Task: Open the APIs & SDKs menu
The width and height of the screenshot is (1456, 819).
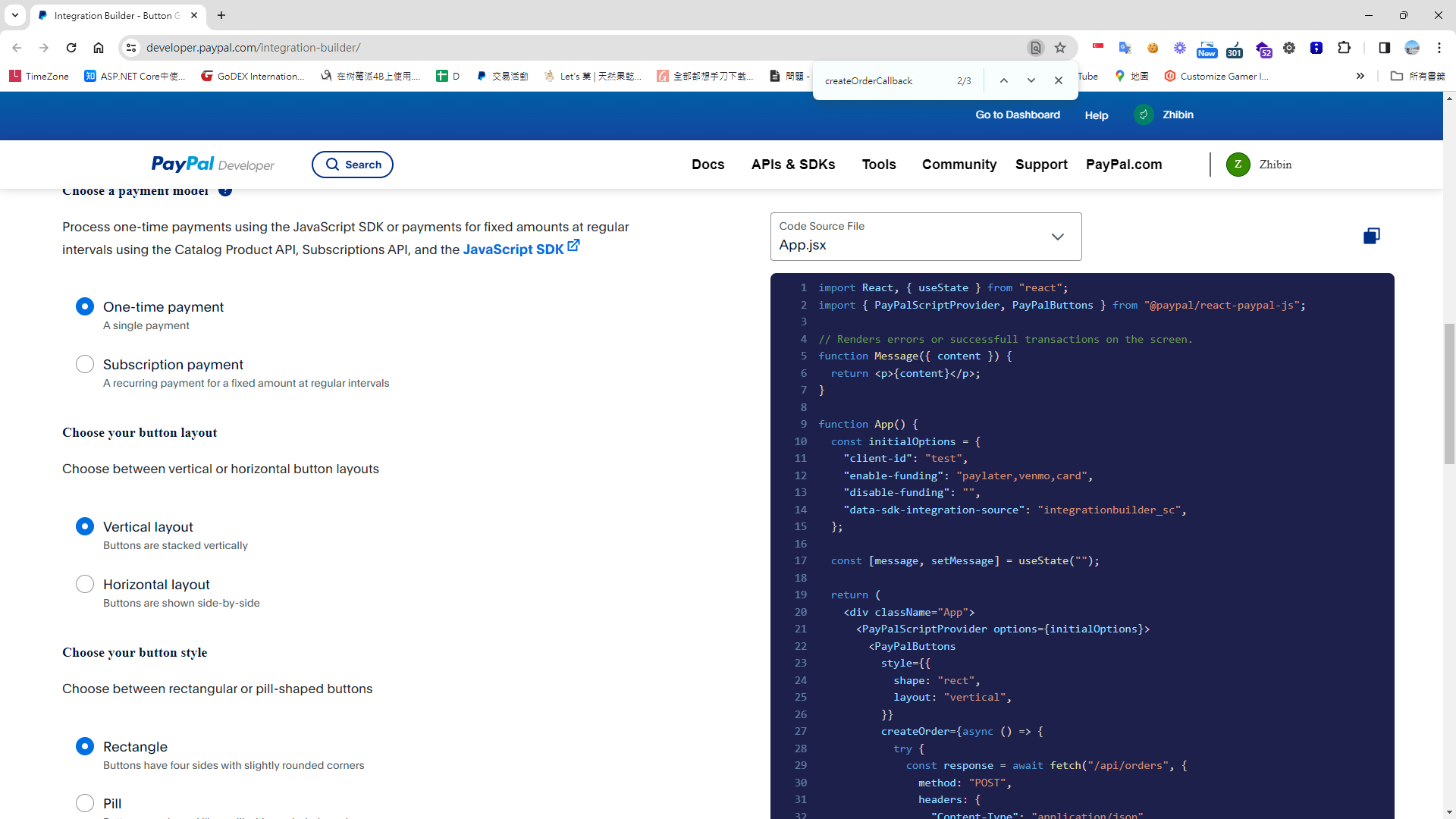Action: tap(793, 165)
